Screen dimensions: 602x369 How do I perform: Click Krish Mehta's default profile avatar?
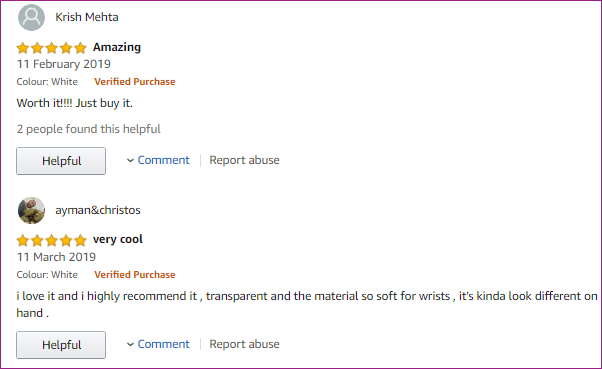pos(31,17)
